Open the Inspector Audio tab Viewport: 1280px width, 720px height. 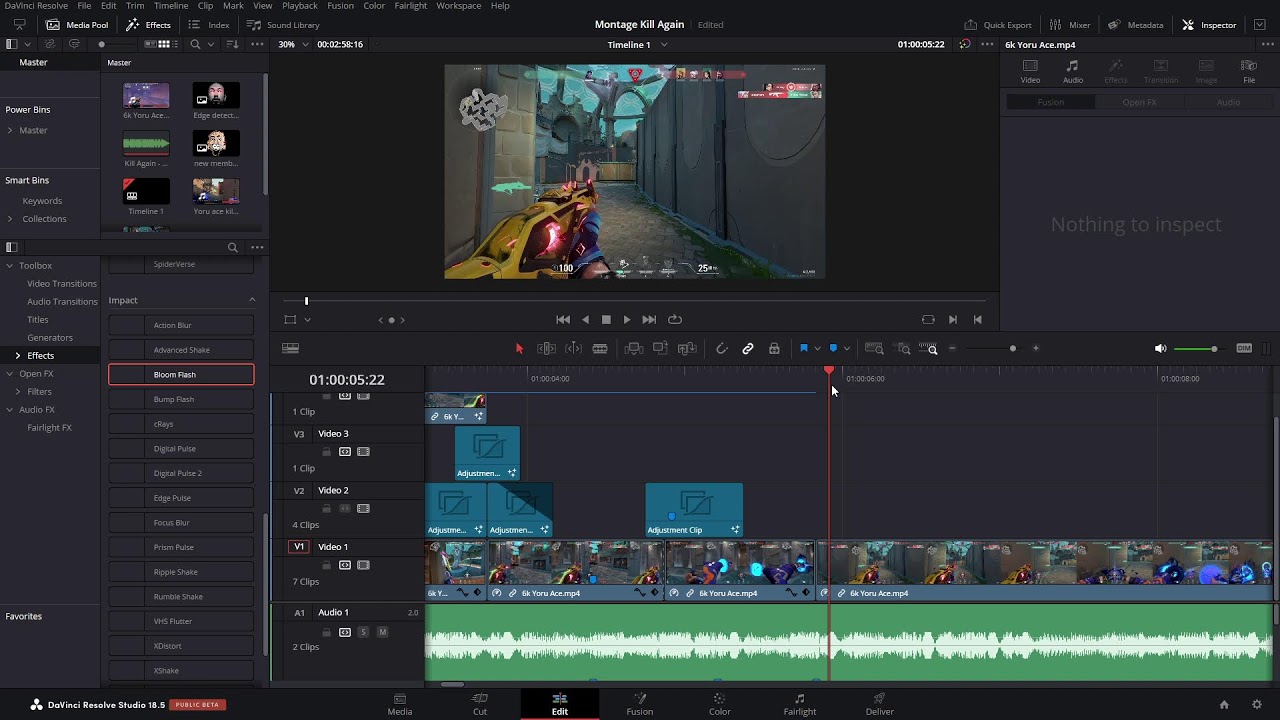coord(1073,72)
